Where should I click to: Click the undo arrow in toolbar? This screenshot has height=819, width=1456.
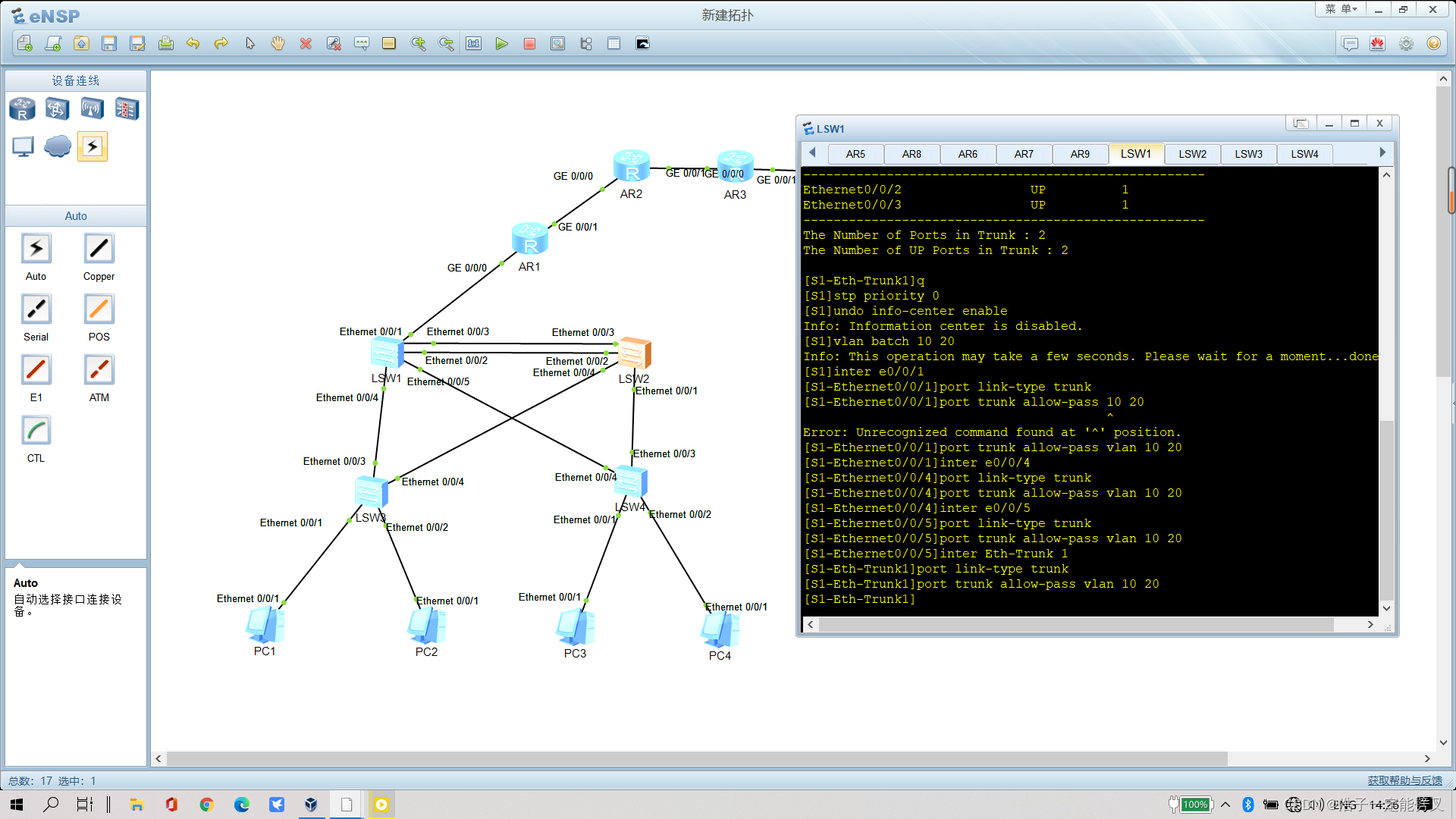tap(193, 44)
